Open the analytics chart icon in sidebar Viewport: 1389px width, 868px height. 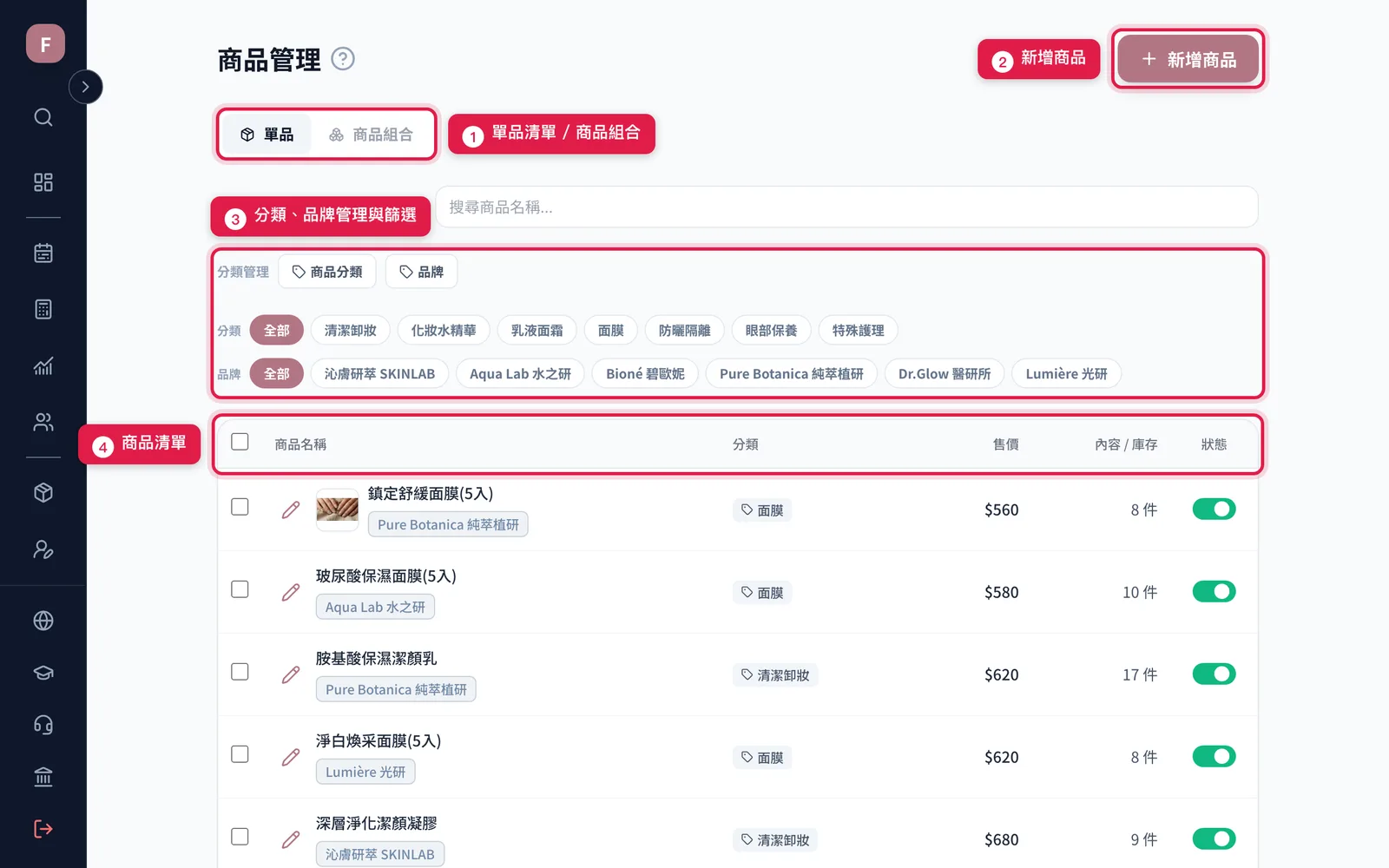click(x=43, y=365)
